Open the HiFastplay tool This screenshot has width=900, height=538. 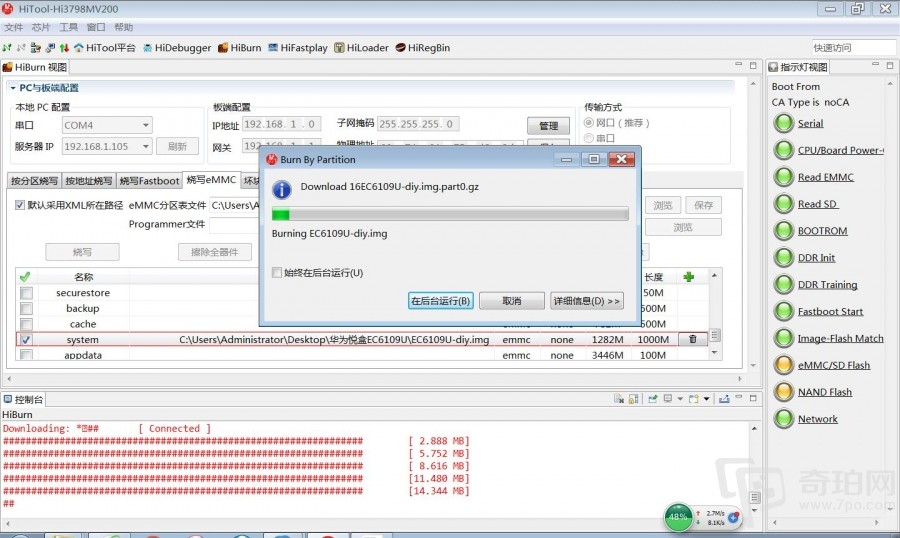pos(297,48)
